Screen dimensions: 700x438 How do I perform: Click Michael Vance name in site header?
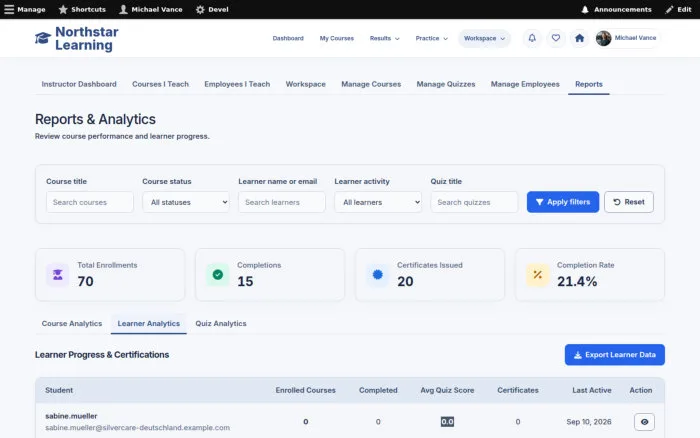point(635,38)
